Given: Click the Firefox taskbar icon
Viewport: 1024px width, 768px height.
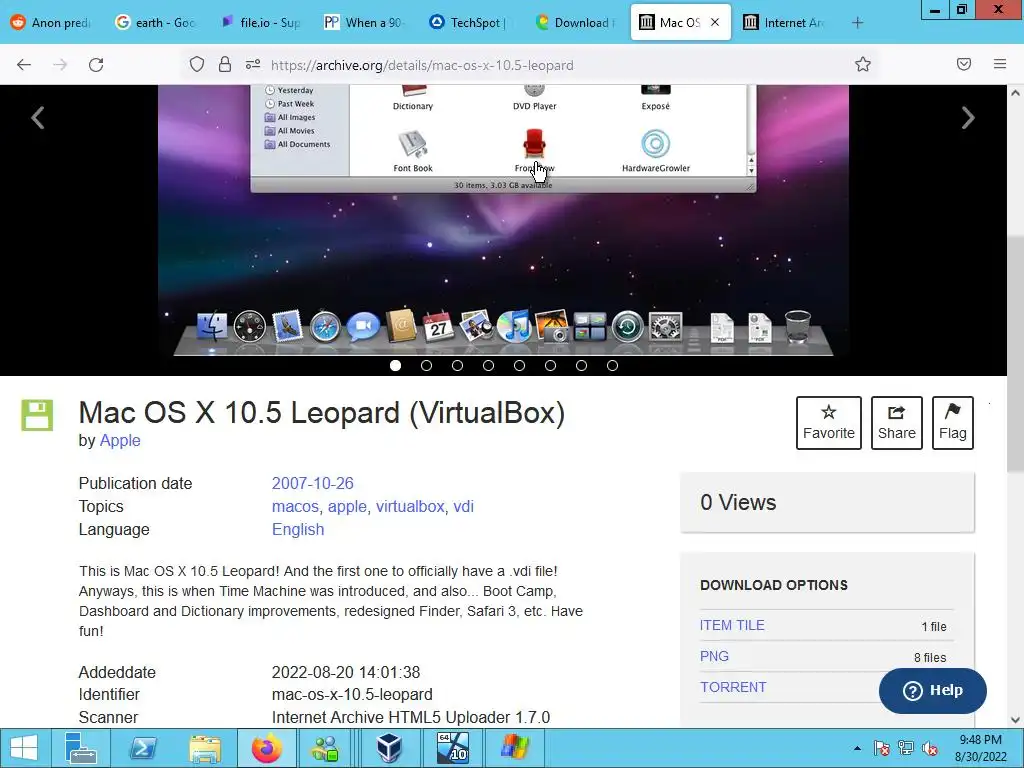Looking at the screenshot, I should [267, 748].
